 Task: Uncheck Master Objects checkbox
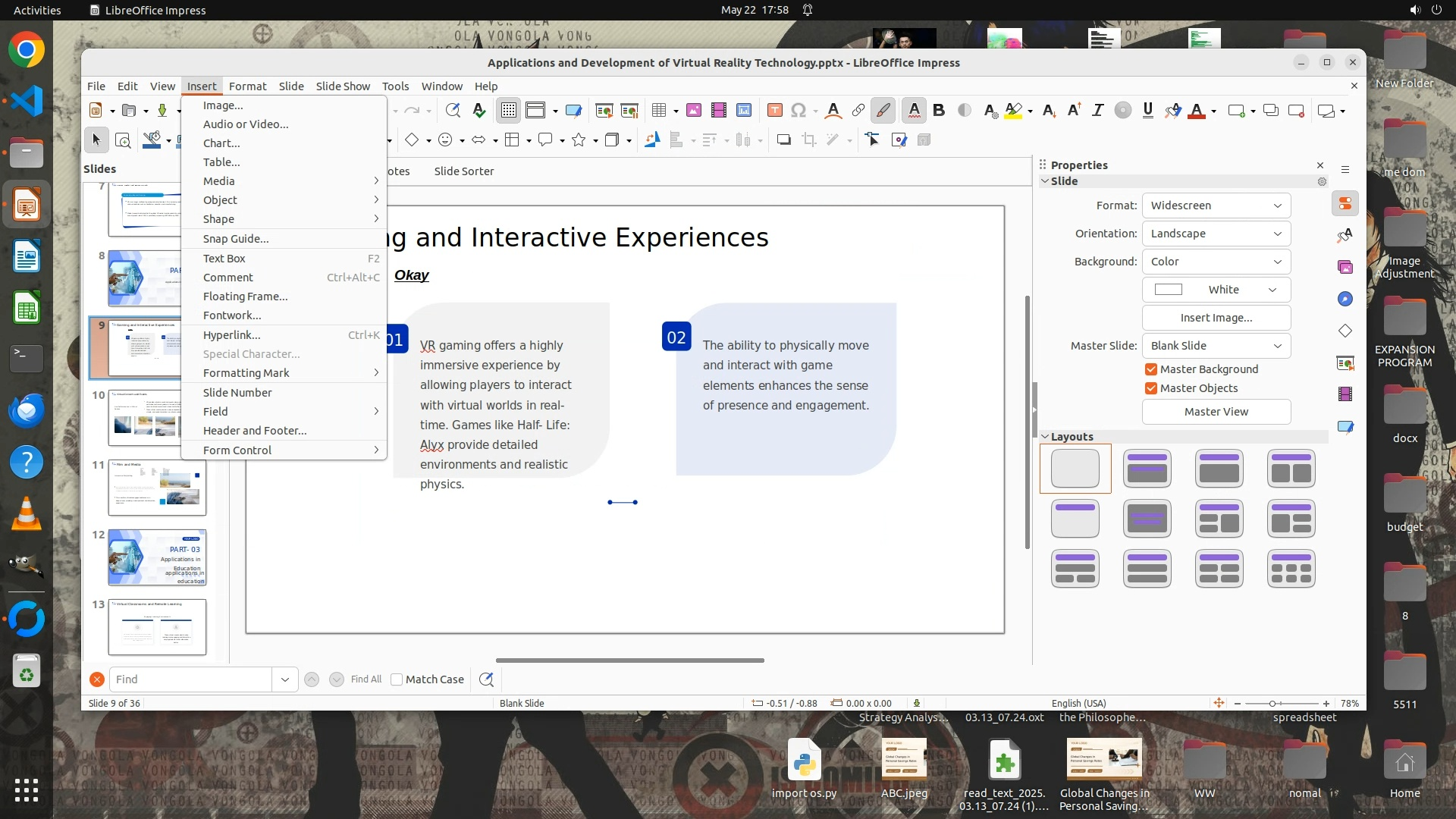click(x=1151, y=388)
